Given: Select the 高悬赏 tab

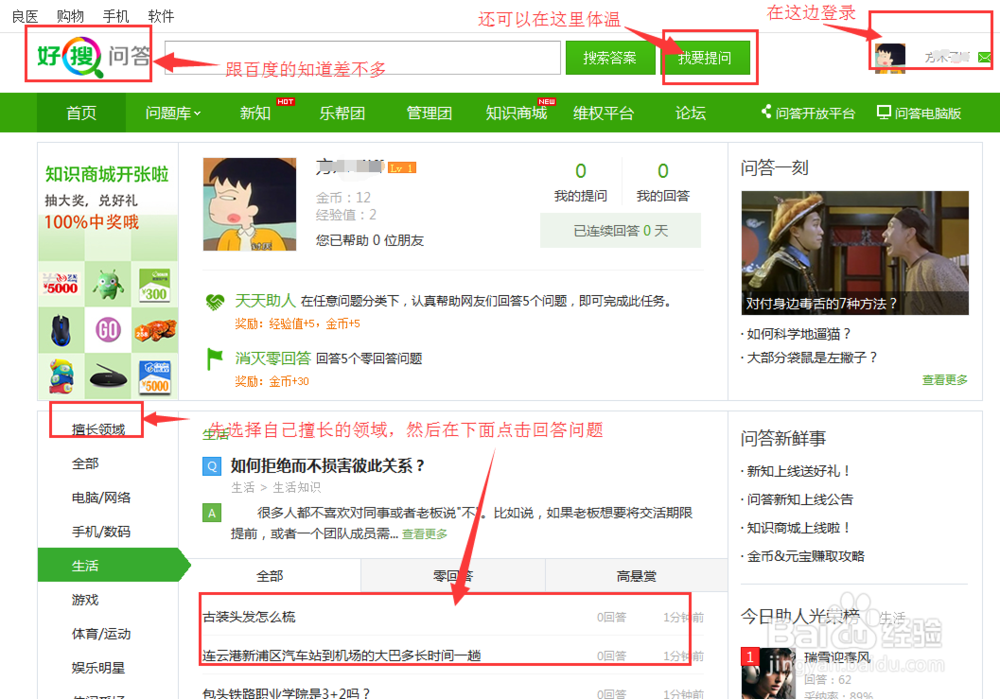Looking at the screenshot, I should [636, 576].
